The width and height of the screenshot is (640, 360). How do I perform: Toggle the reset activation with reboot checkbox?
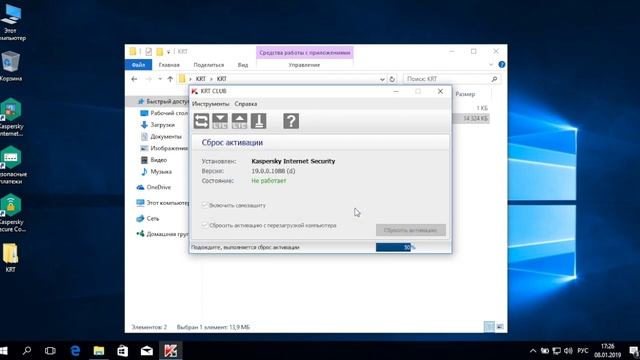[x=205, y=225]
